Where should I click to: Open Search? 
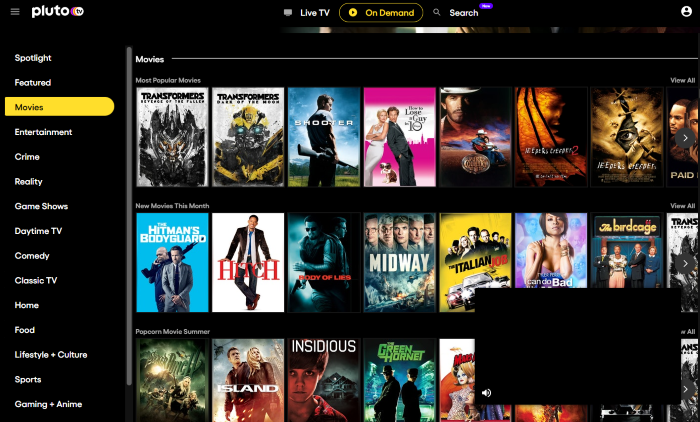pos(463,13)
